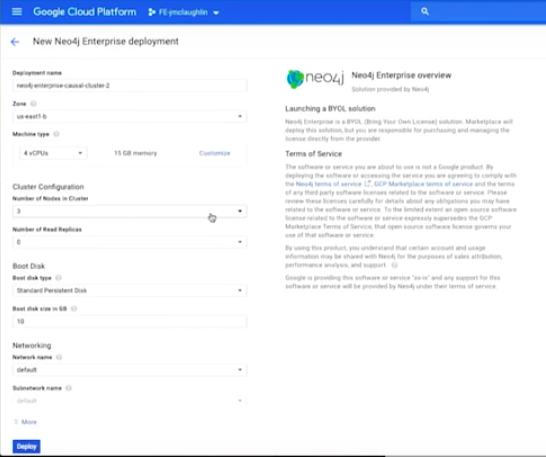Open the FE-jmclaughlin project selector
This screenshot has width=546, height=457.
184,13
